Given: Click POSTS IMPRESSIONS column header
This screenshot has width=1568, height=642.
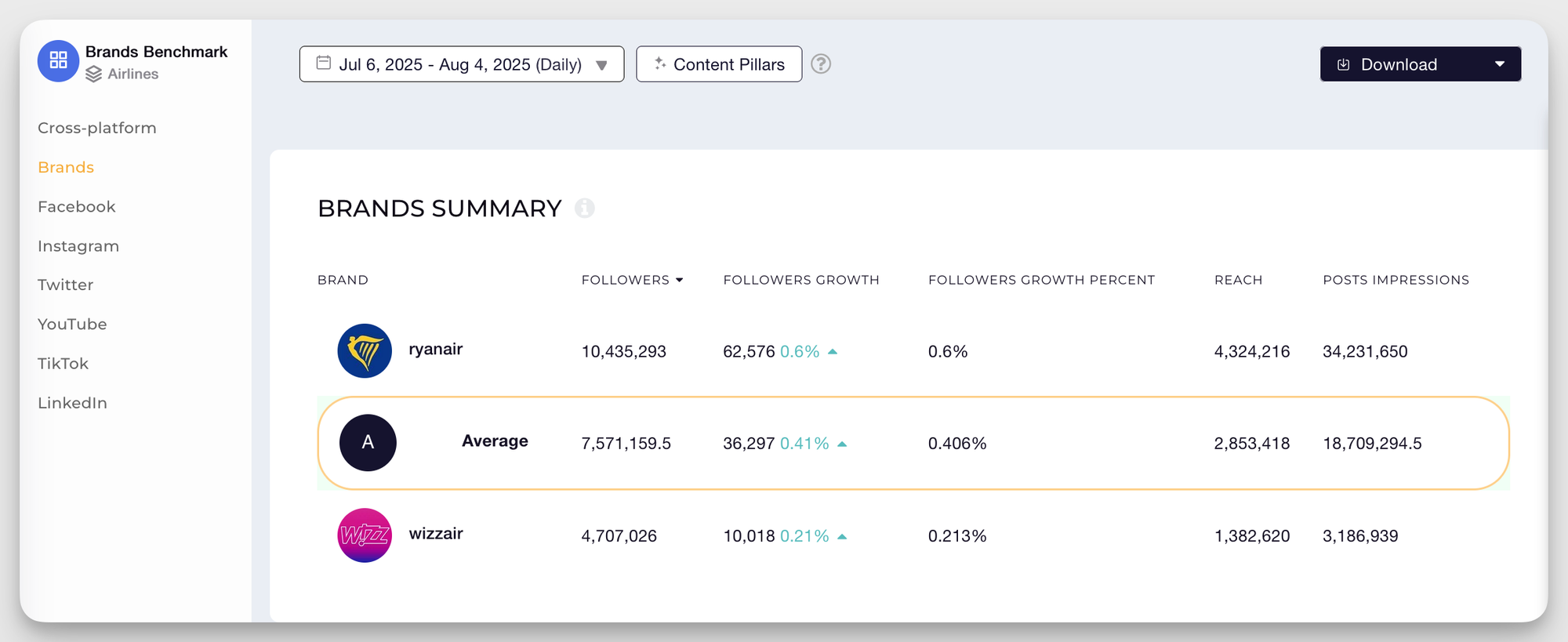Looking at the screenshot, I should click(x=1396, y=280).
